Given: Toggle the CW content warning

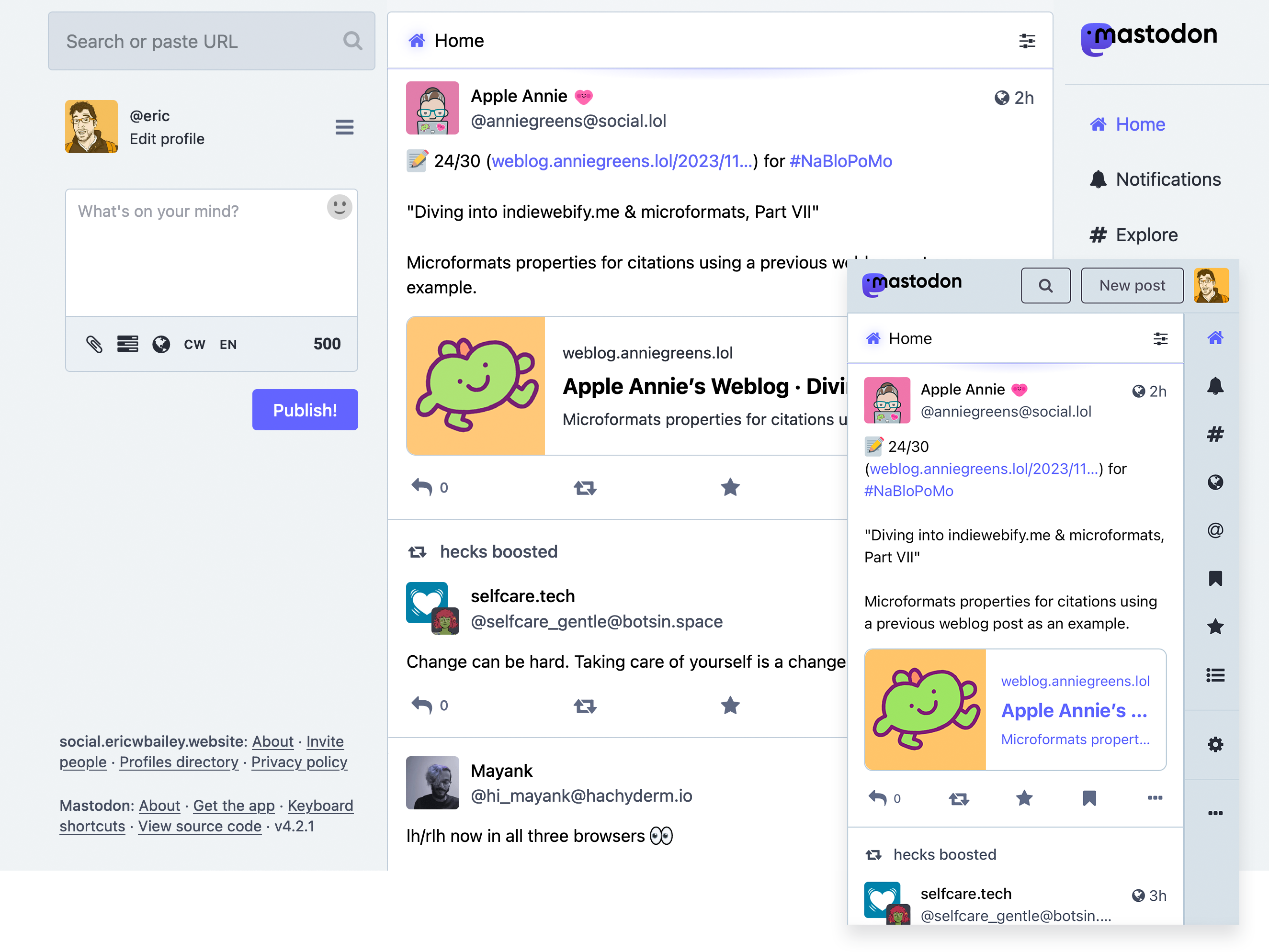Looking at the screenshot, I should pos(194,345).
